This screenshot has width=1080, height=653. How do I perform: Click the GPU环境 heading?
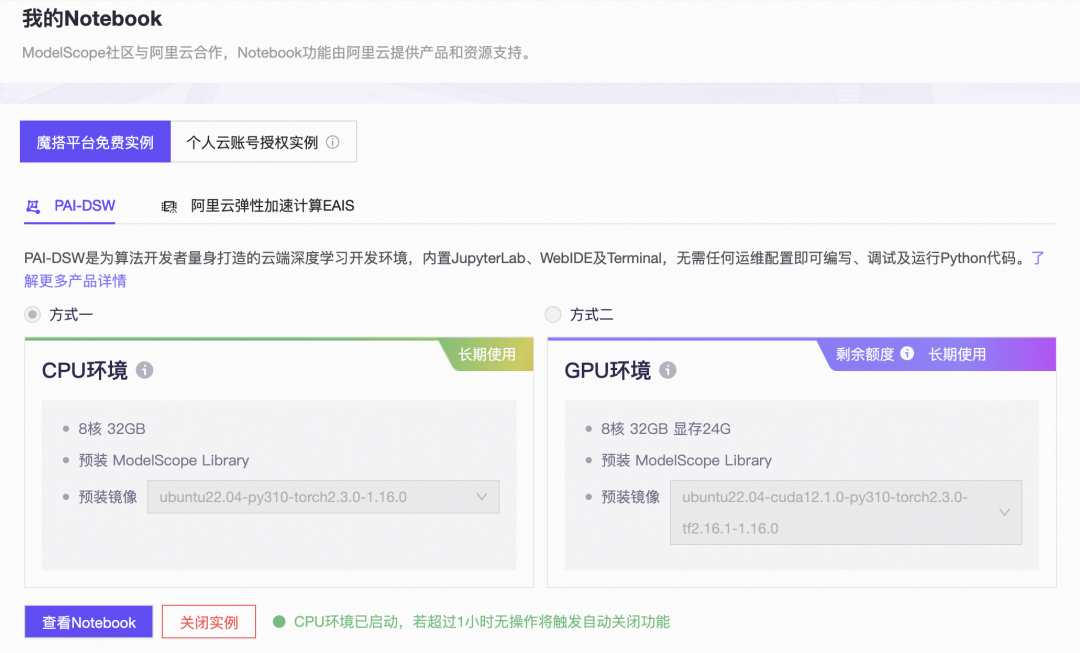point(608,371)
